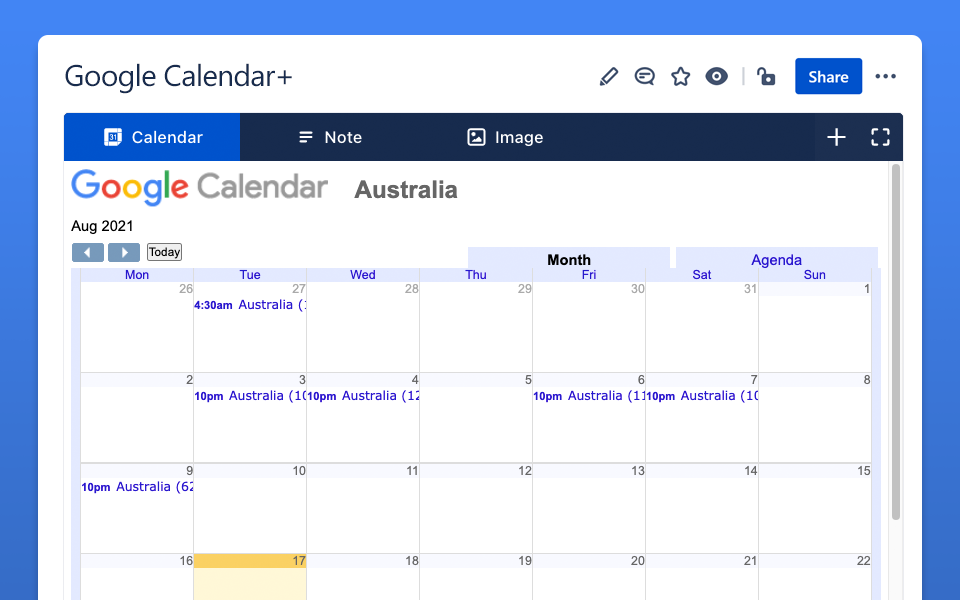Open the 10pm Australia event on Wednesday 4
960x600 pixels.
point(363,396)
